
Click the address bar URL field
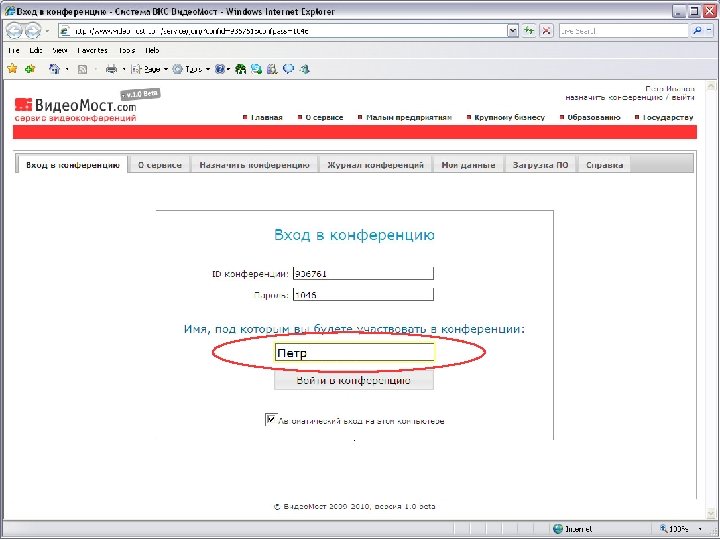click(283, 31)
